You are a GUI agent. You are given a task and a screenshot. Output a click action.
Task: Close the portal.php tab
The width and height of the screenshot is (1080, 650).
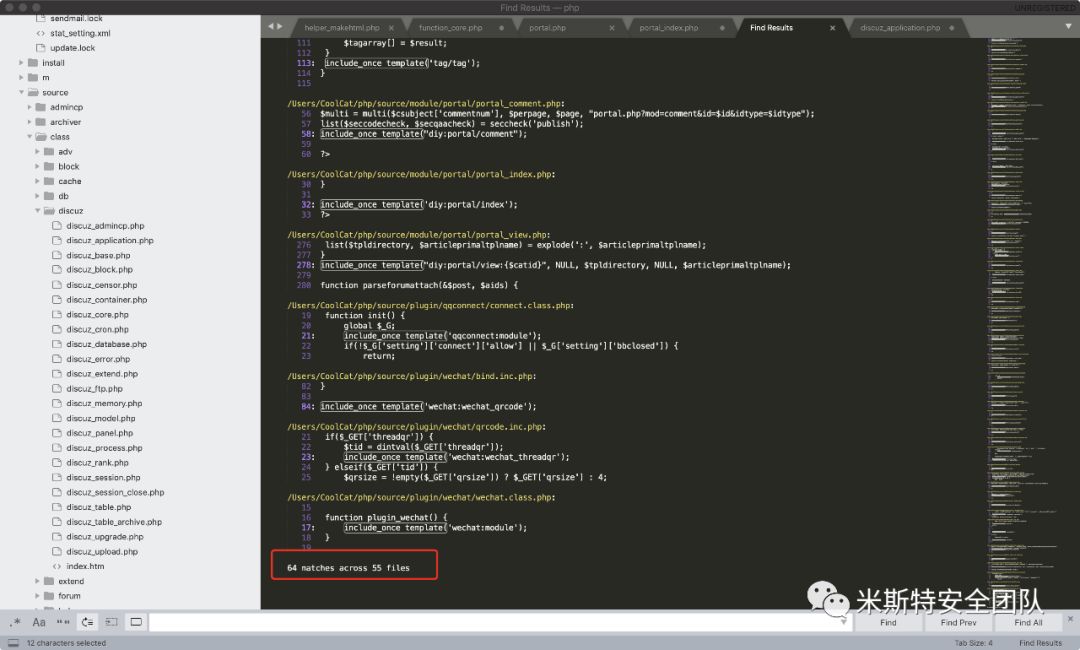pos(612,28)
